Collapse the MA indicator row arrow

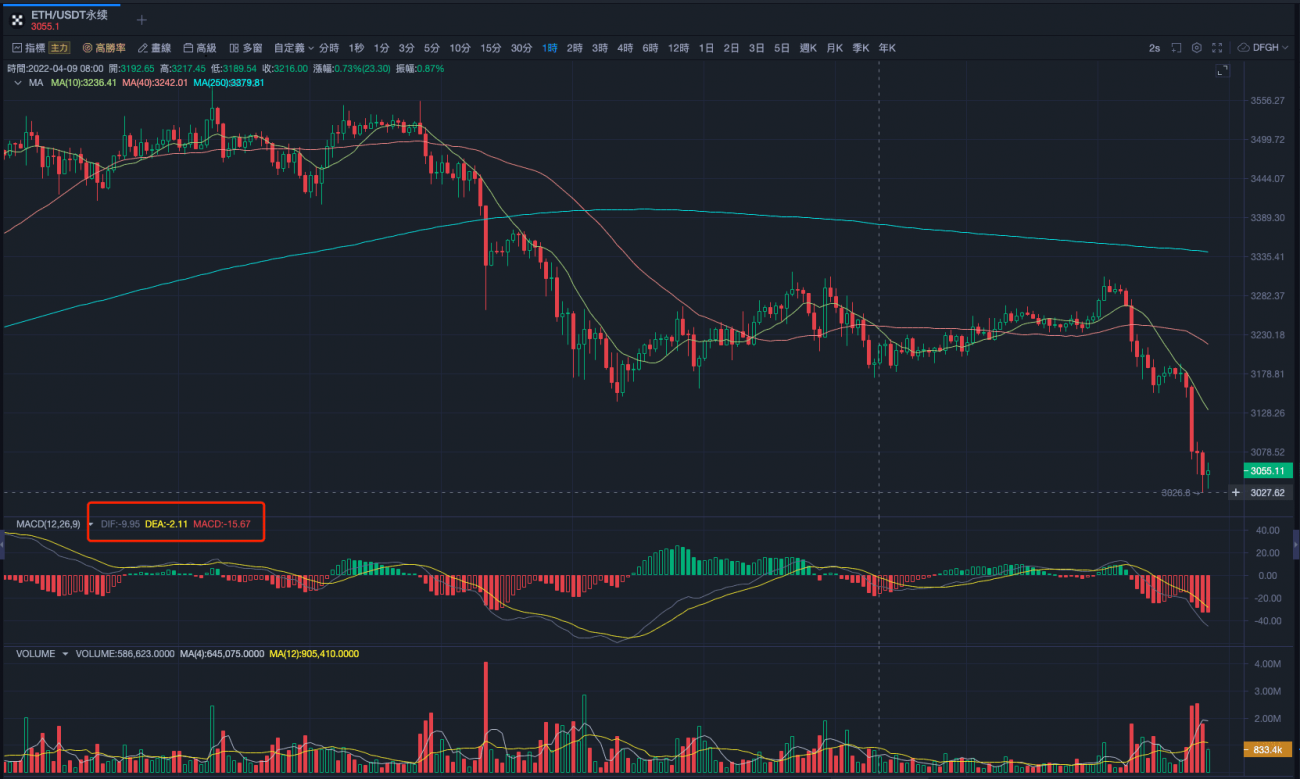click(17, 84)
